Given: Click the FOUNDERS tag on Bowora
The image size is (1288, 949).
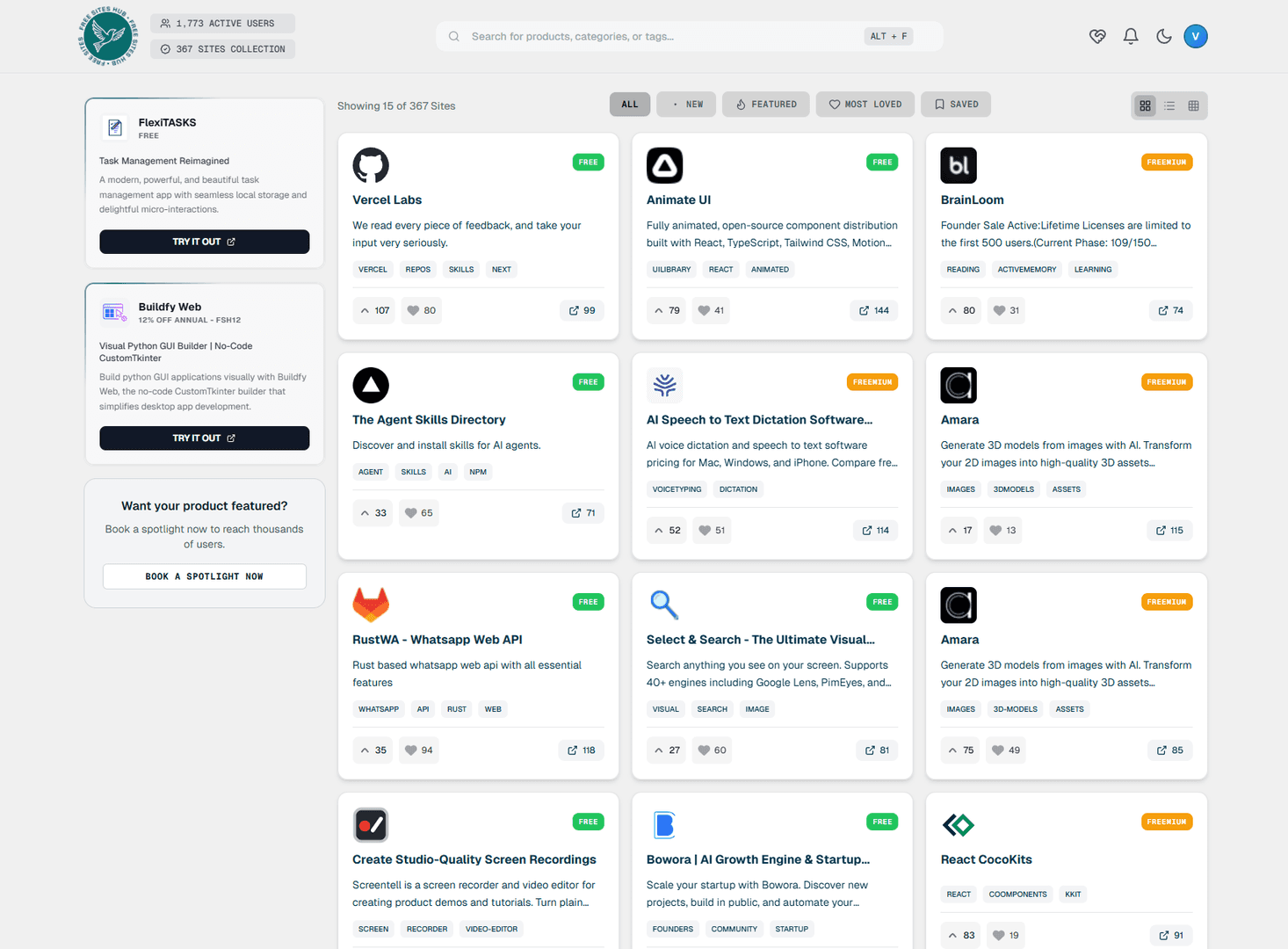Looking at the screenshot, I should 673,929.
